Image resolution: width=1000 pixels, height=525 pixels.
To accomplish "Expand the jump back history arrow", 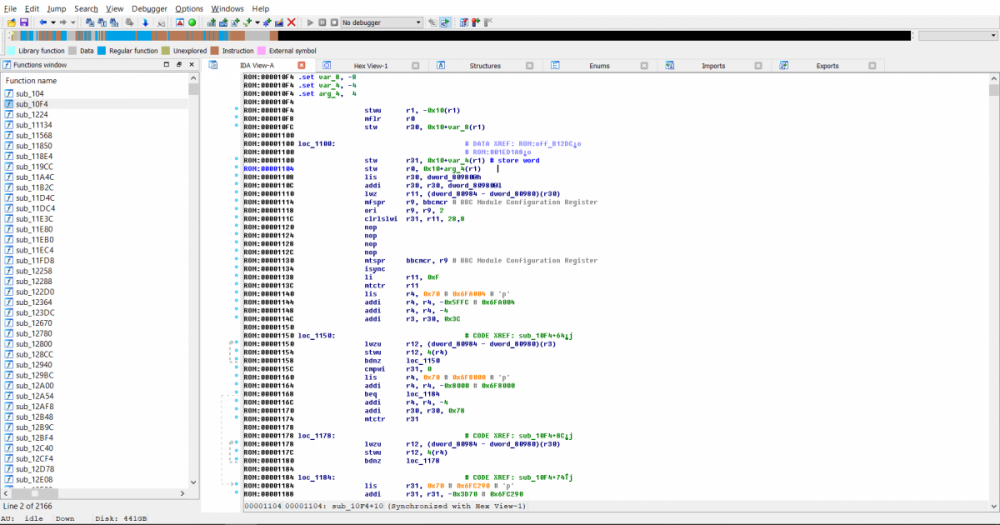I will click(x=53, y=22).
